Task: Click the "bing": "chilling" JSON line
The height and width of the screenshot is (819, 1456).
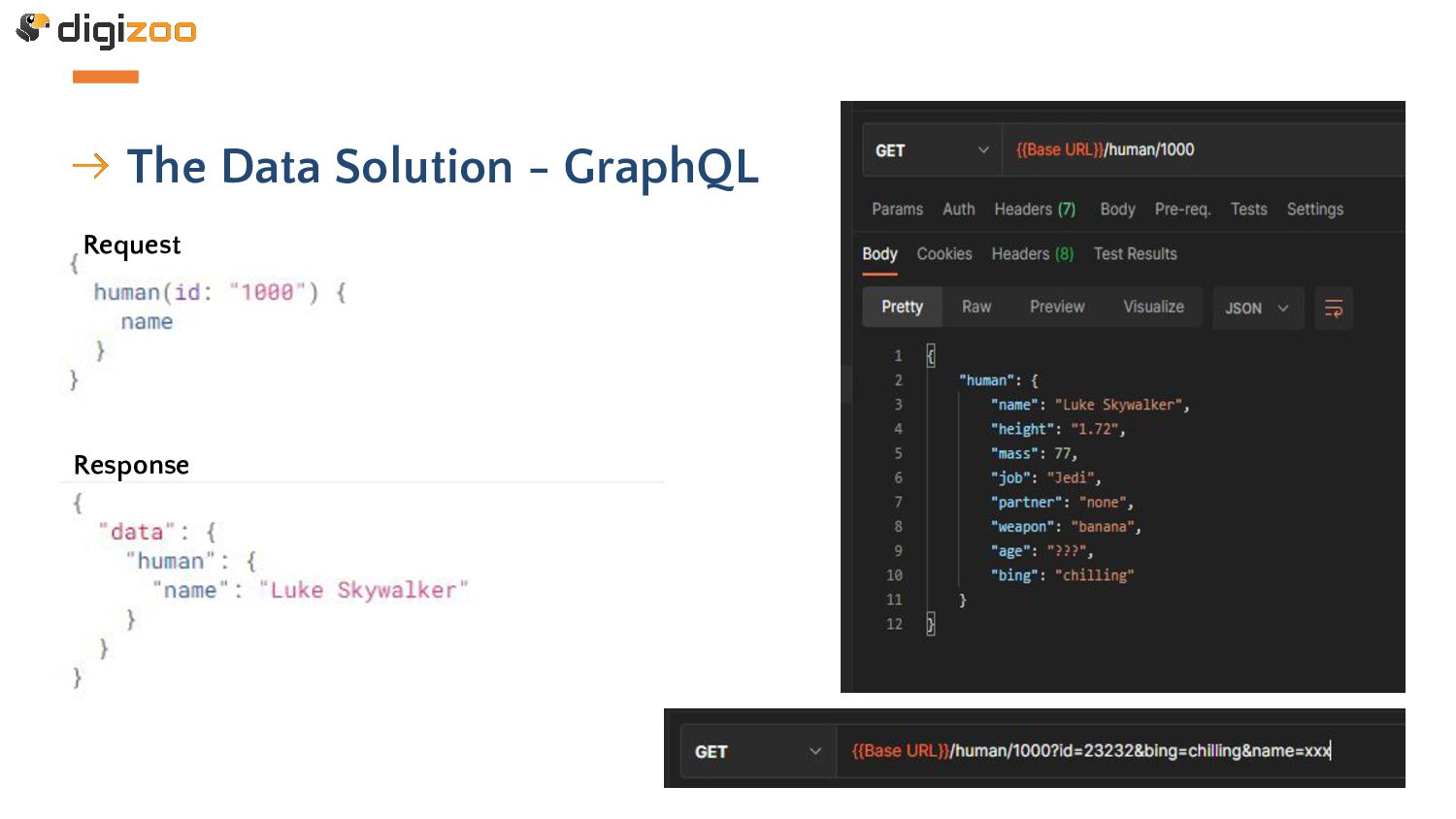Action: tap(1062, 574)
